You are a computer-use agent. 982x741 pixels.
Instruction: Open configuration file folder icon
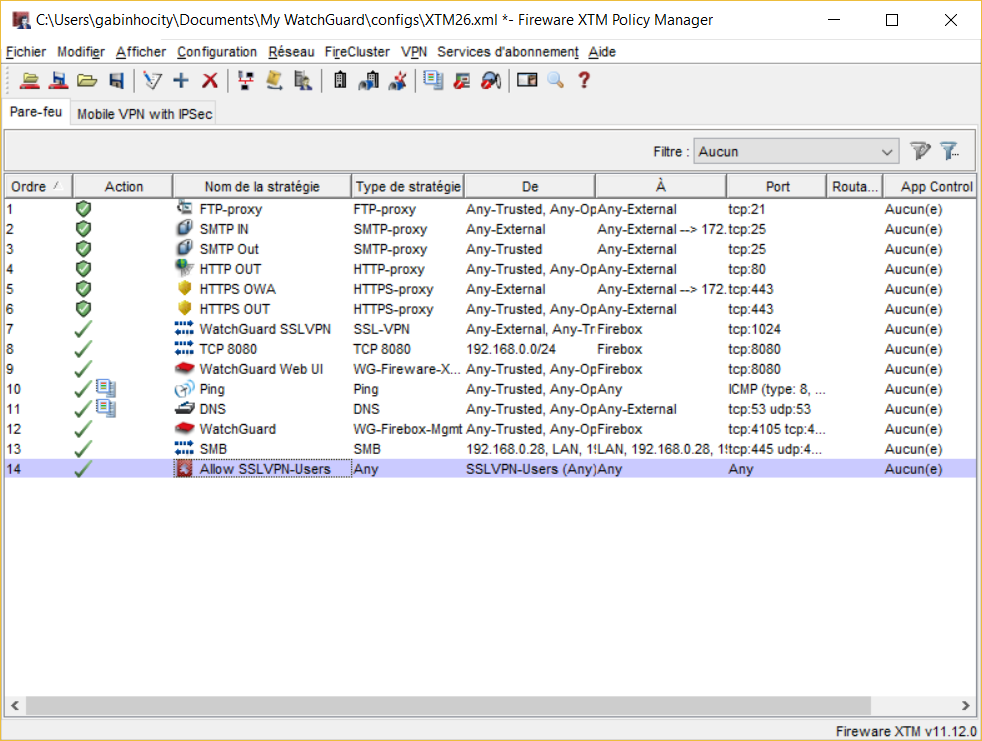87,80
